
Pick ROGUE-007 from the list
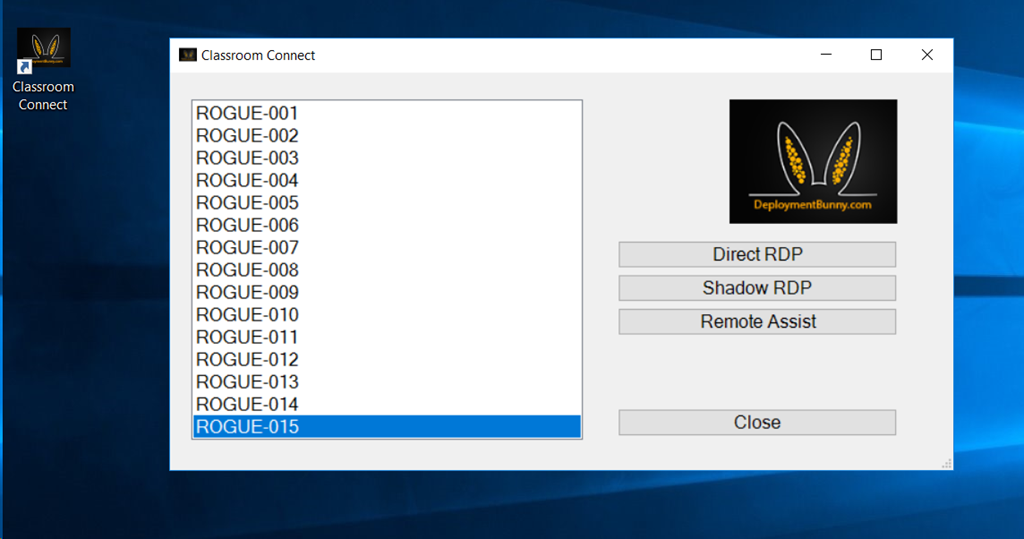click(x=247, y=248)
